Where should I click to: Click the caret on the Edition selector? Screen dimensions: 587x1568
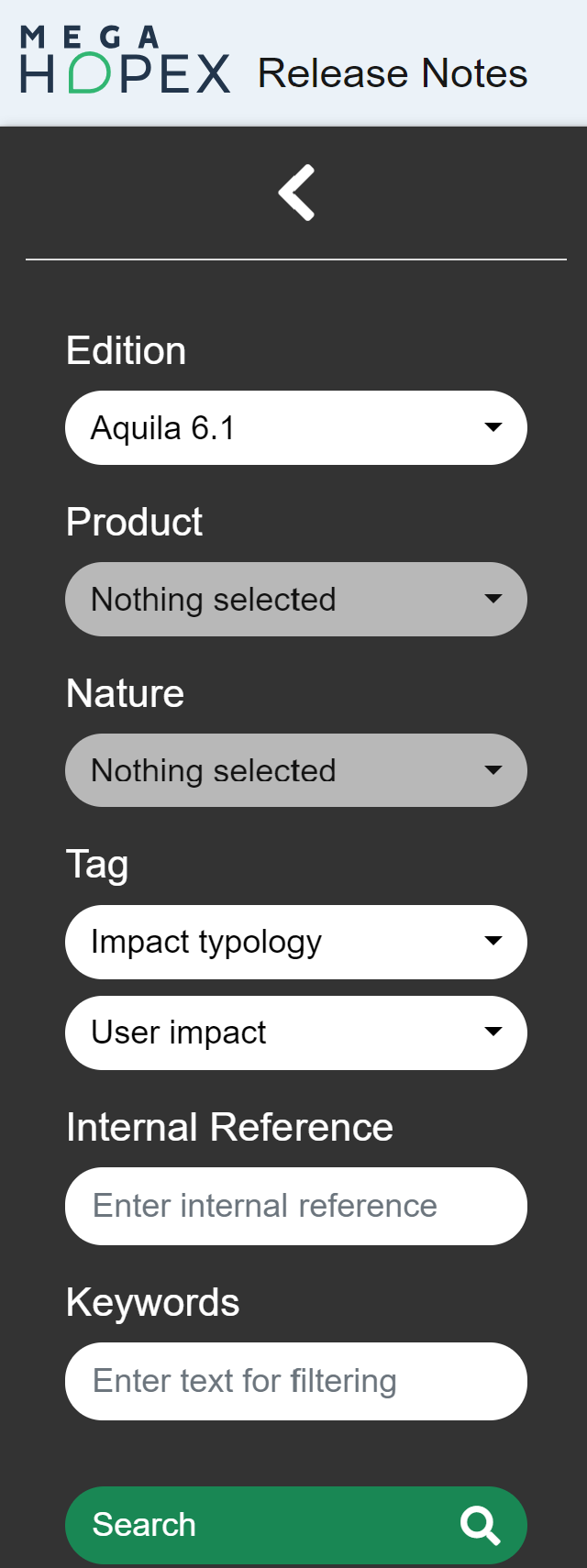[x=493, y=427]
